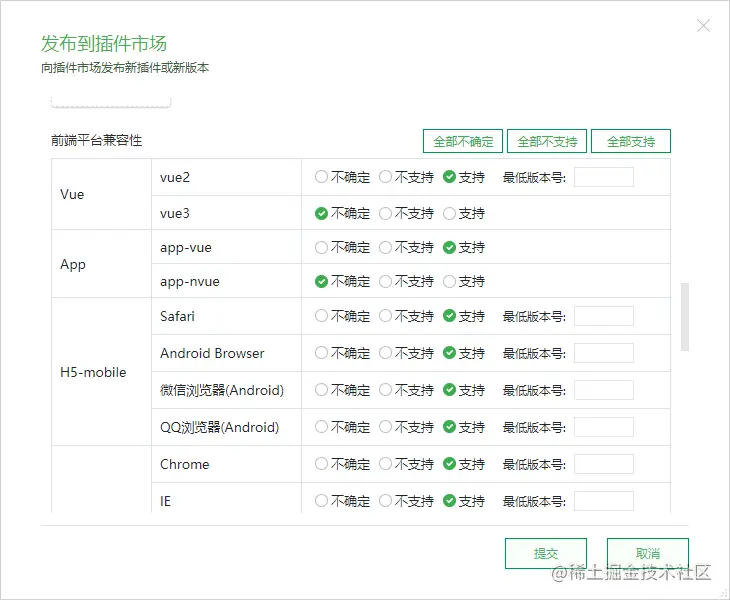730x600 pixels.
Task: Enter Chrome minimum version field
Action: pos(603,464)
